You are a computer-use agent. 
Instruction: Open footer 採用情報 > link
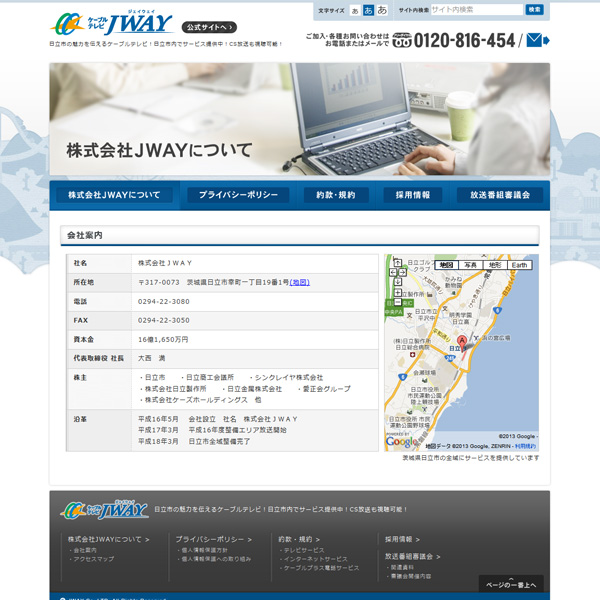403,539
